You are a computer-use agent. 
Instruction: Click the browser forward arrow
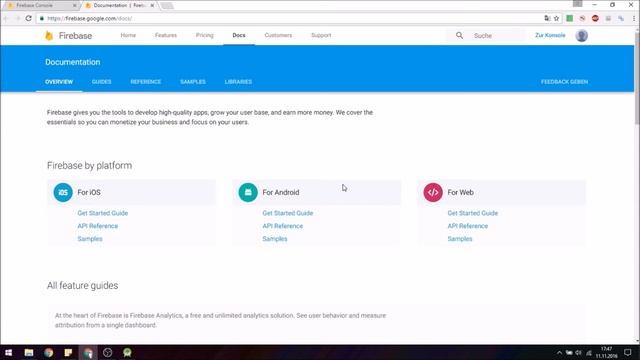(17, 18)
